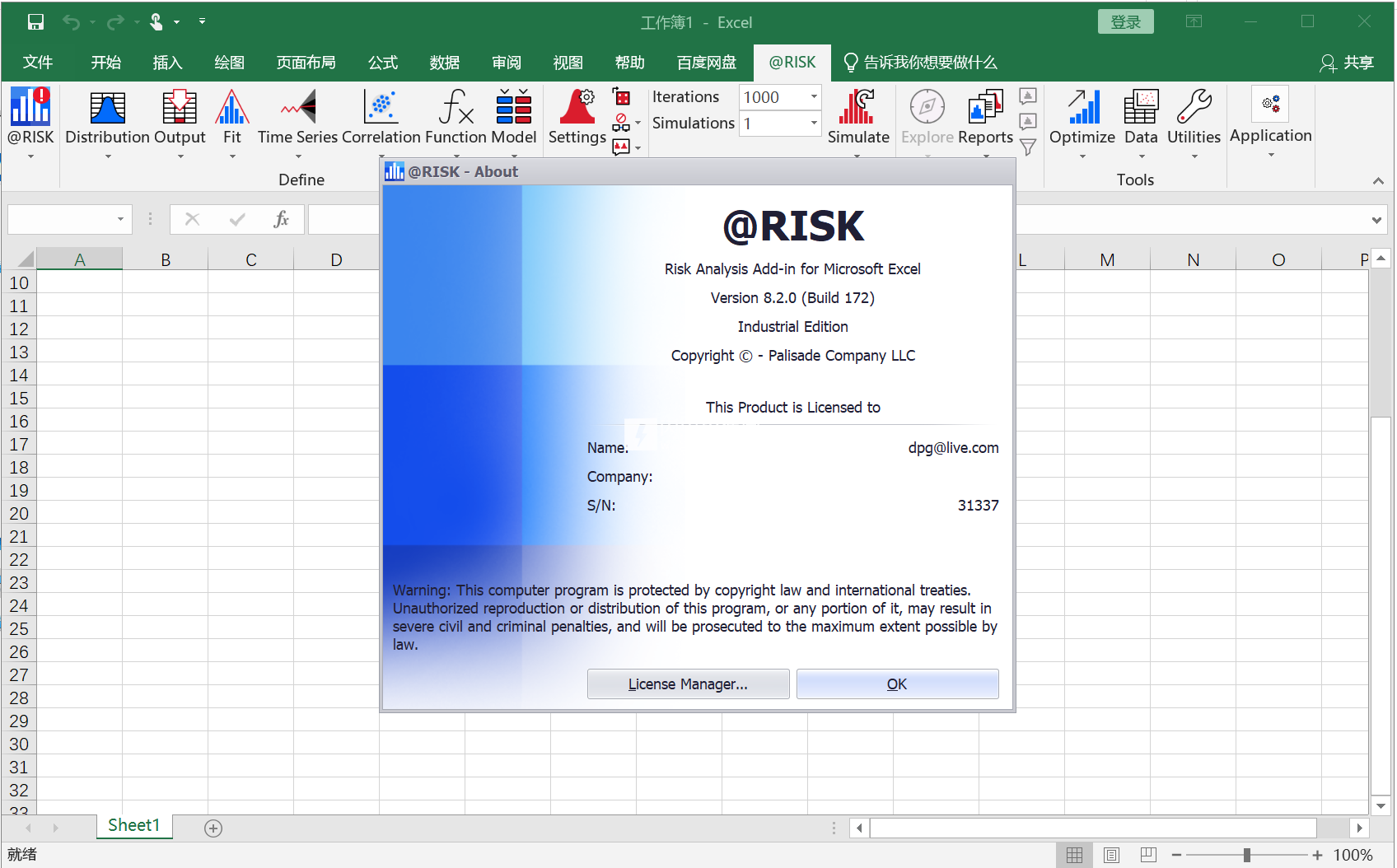Click the zoom slider handle
This screenshot has height=868, width=1397.
coord(1247,856)
